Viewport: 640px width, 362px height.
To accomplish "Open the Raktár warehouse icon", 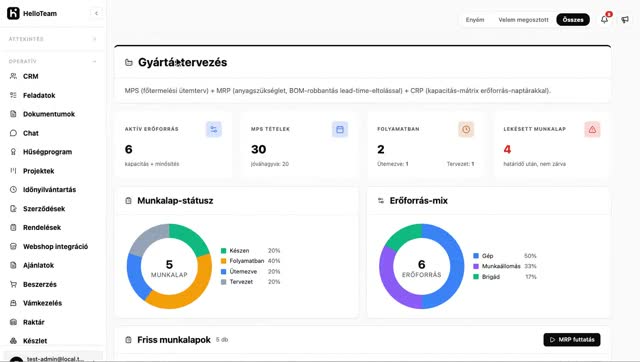I will (x=13, y=322).
